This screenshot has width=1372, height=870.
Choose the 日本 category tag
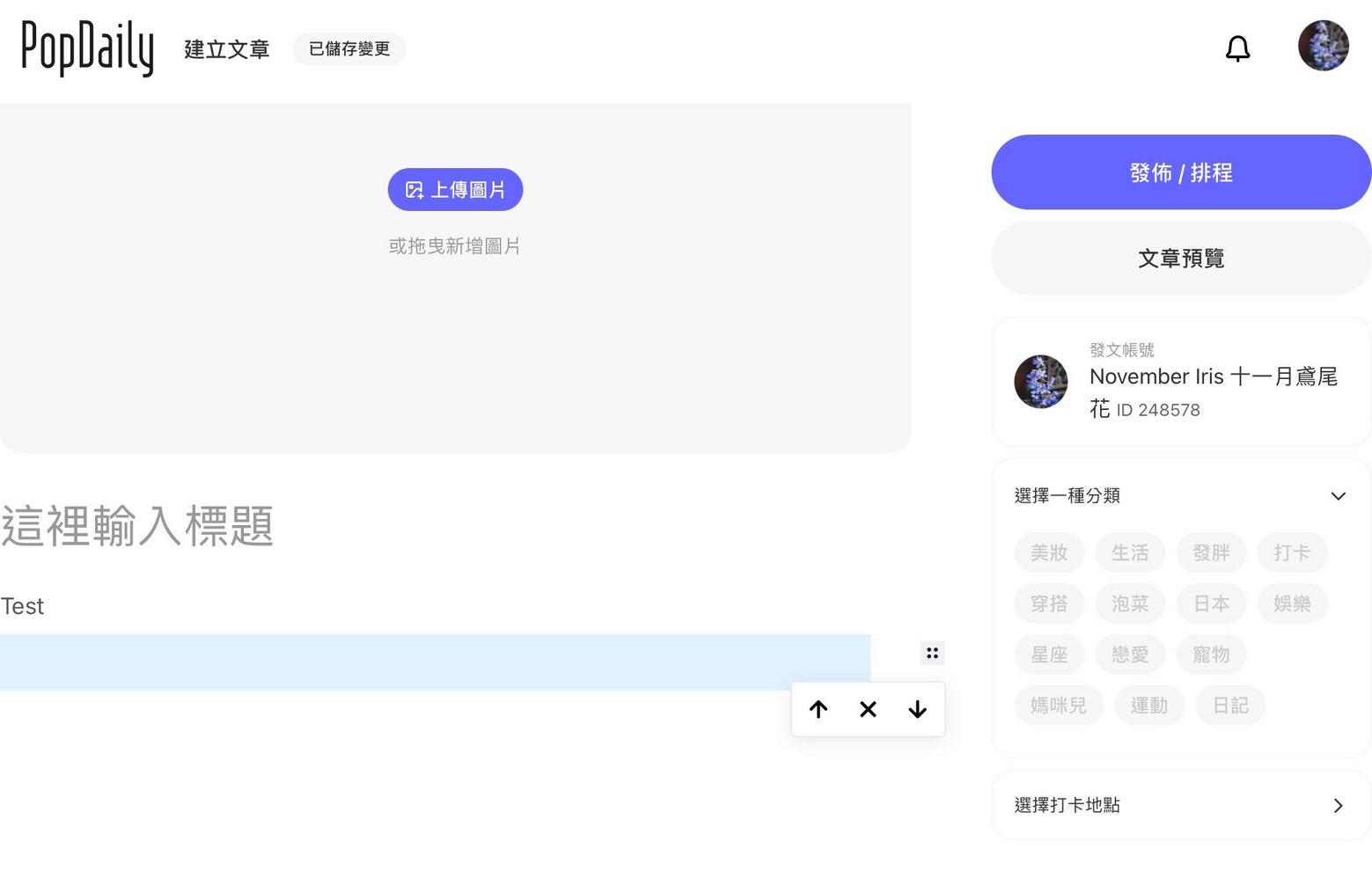(1211, 603)
